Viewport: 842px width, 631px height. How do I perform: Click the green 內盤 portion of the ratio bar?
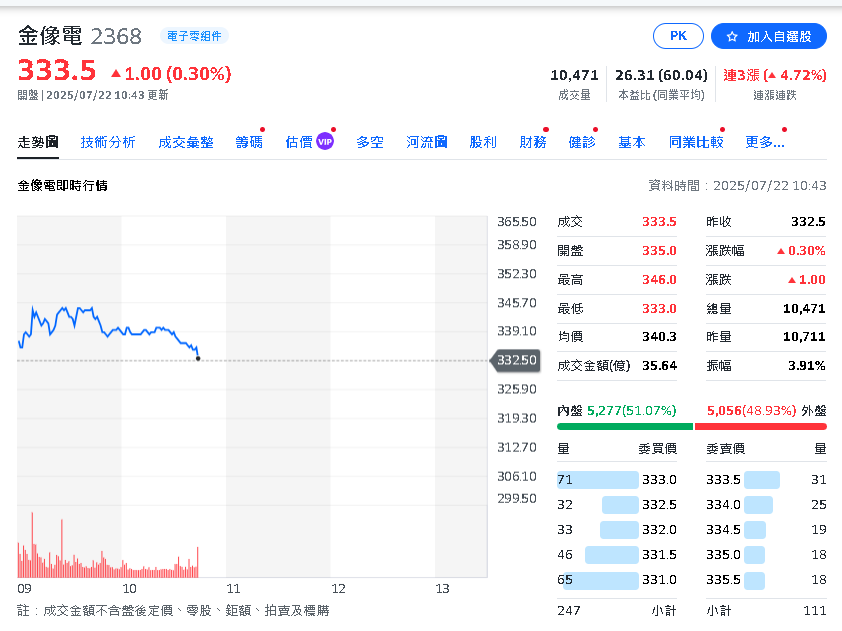625,426
